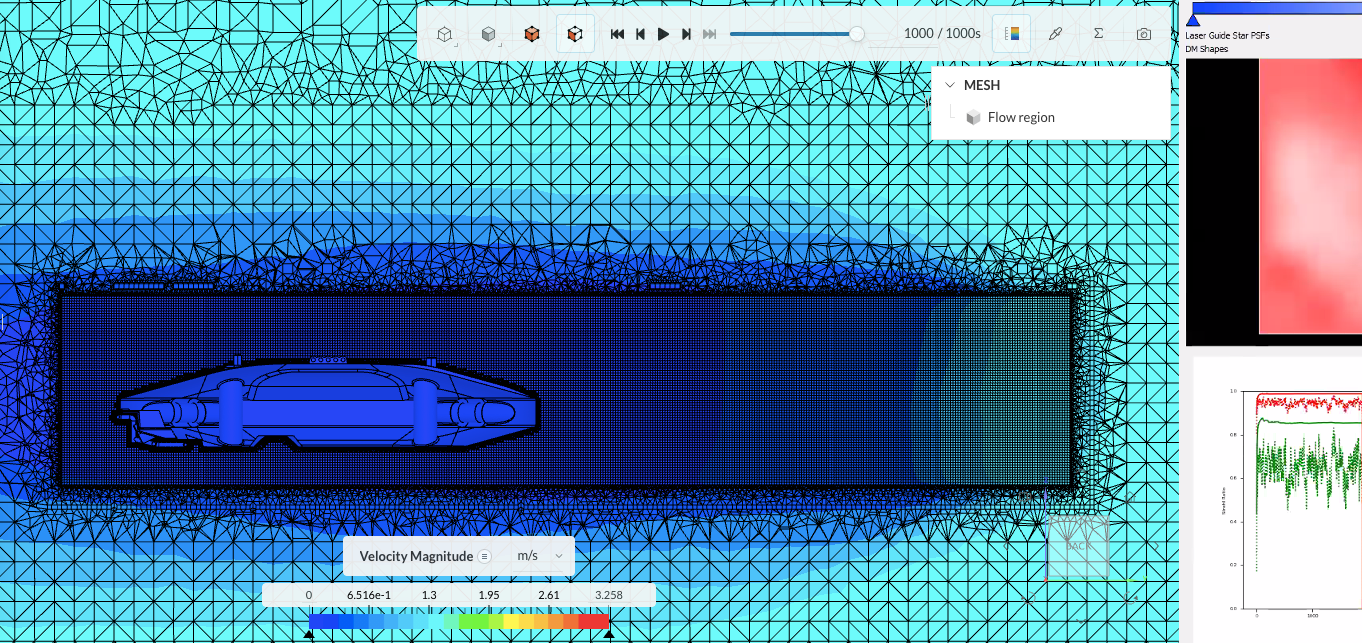Screen dimensions: 1362x643
Task: Select the orange surfaces cube render mode
Action: coord(531,34)
